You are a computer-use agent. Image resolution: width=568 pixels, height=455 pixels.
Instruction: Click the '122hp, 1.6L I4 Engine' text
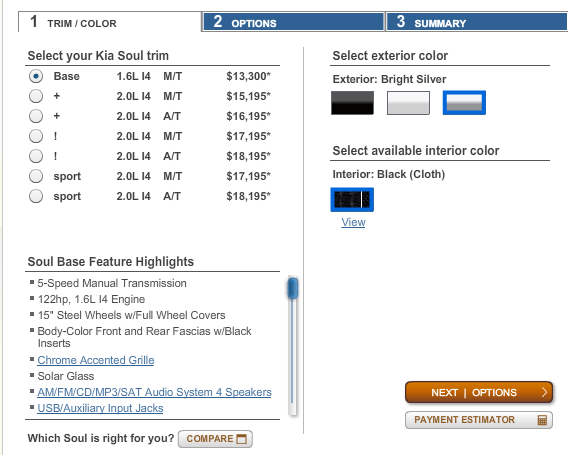coord(91,299)
